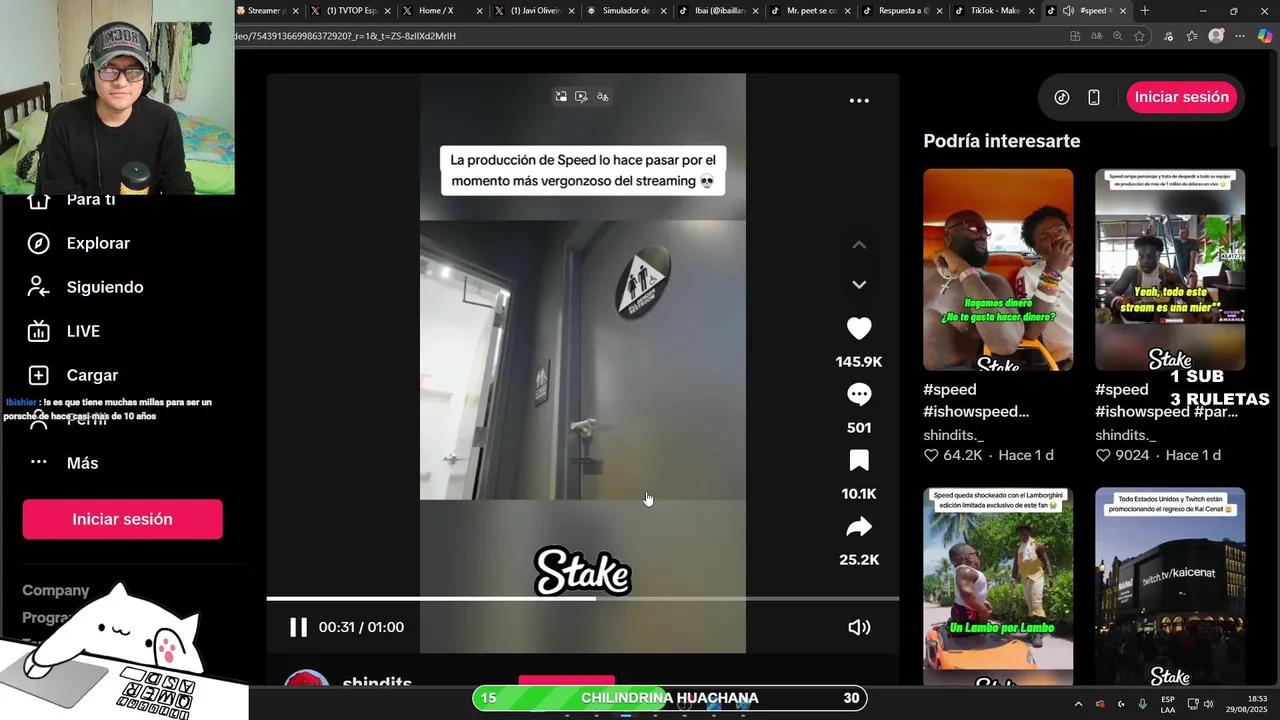Viewport: 1280px width, 720px height.
Task: Switch to the 'Streamer' browser tab
Action: (265, 11)
